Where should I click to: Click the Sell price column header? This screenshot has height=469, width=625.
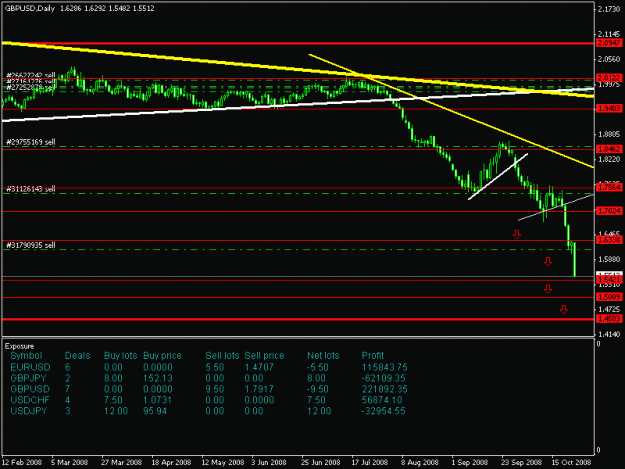point(264,355)
